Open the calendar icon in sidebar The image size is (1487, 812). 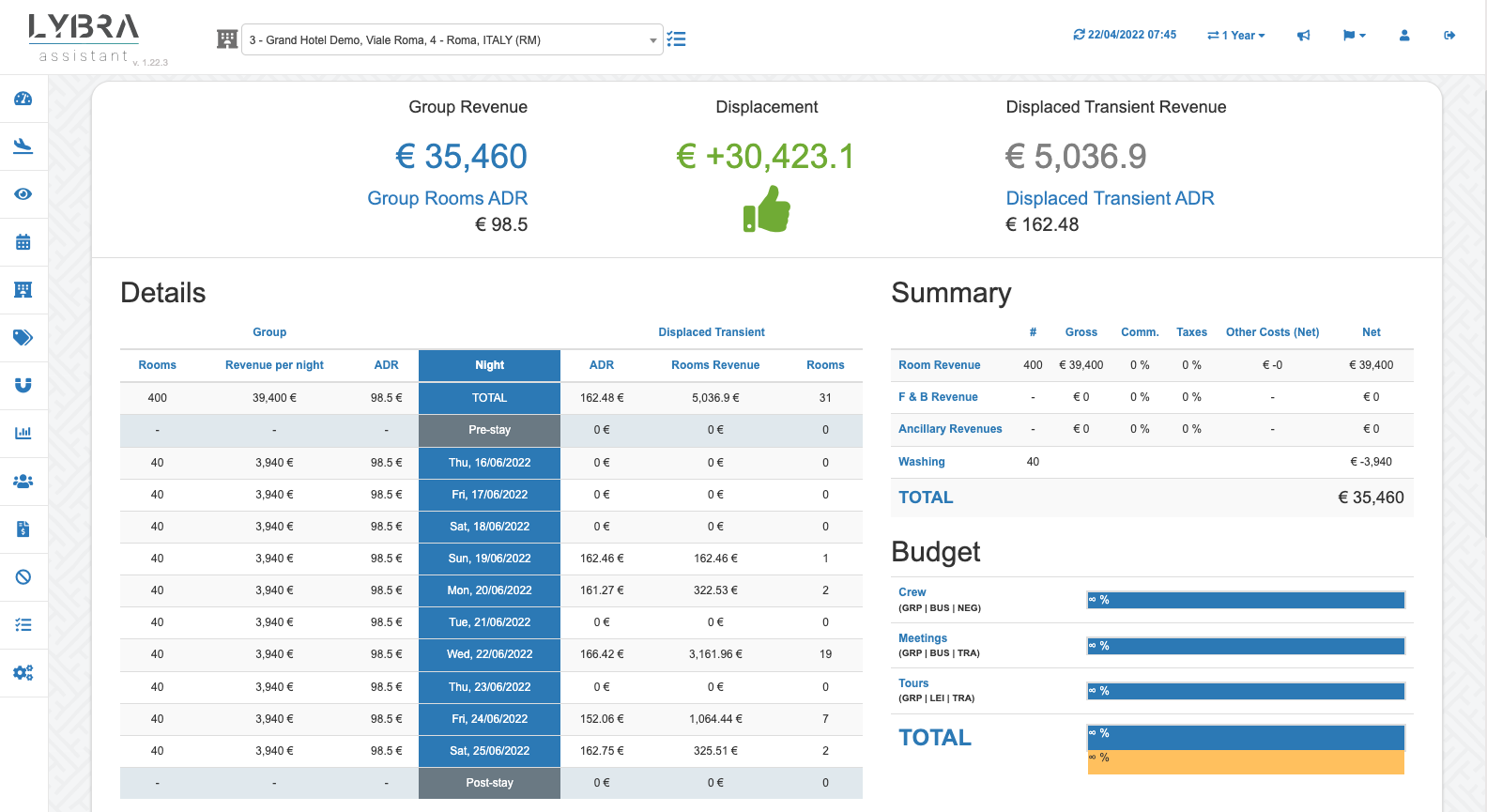pyautogui.click(x=23, y=242)
